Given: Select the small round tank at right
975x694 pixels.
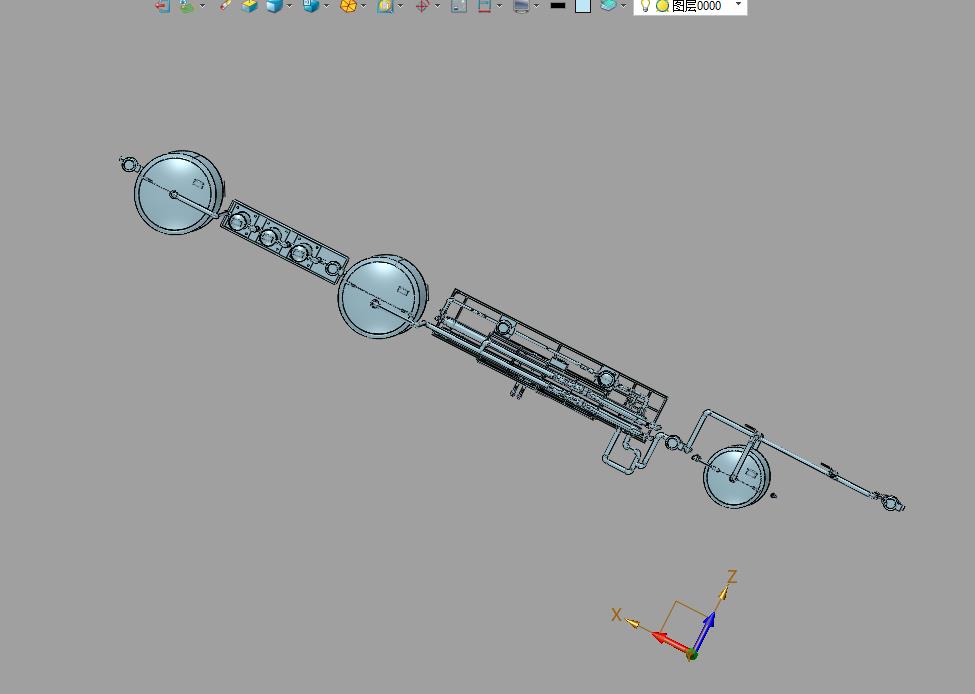Looking at the screenshot, I should coord(737,476).
